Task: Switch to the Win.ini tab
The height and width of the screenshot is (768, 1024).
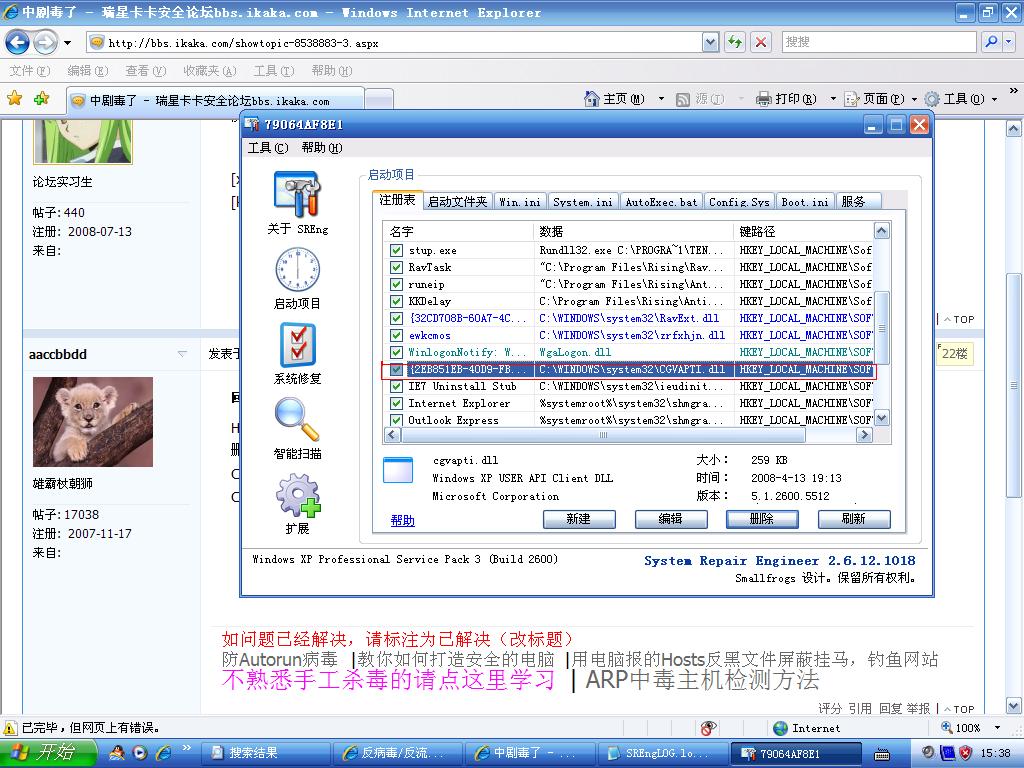Action: click(520, 202)
